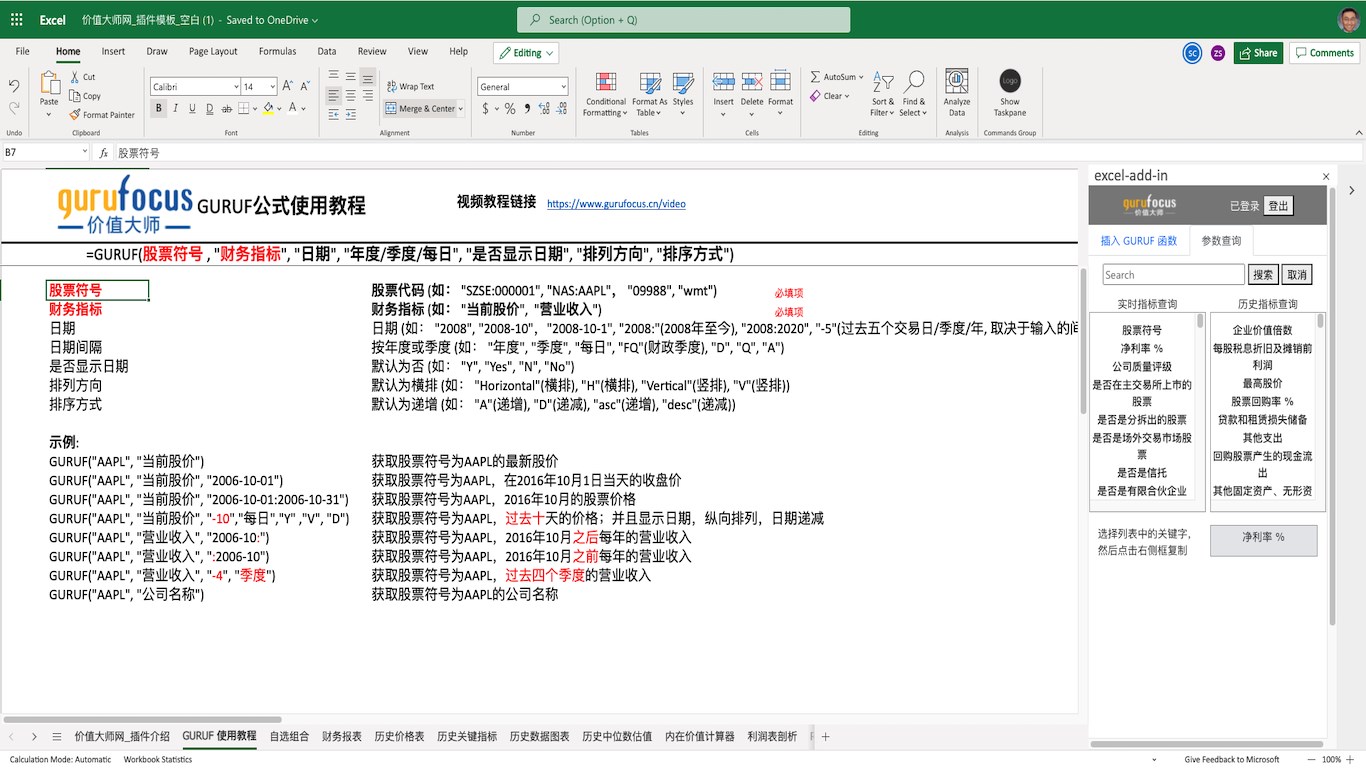1366x768 pixels.
Task: Zoom in with the plus control
Action: [x=1351, y=760]
